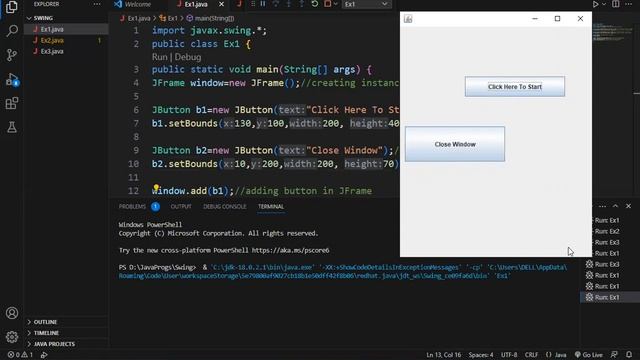Open Ex2.java in the explorer
Viewport: 640px width, 360px height.
(x=52, y=40)
